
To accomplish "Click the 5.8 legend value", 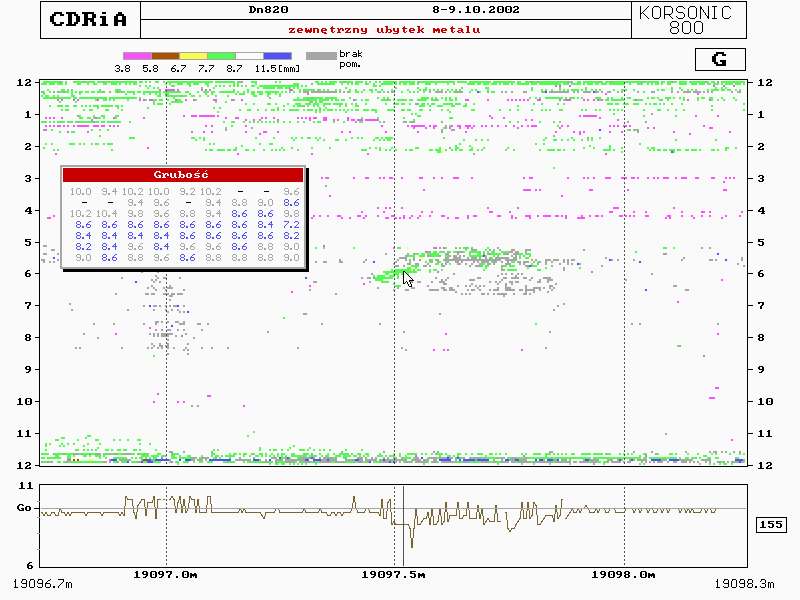I will 151,68.
